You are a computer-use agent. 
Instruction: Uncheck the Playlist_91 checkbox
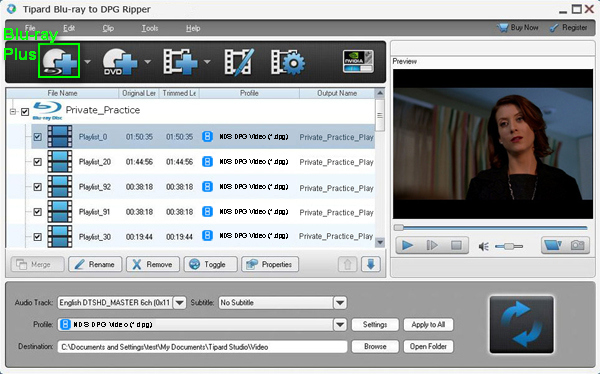[x=38, y=212]
